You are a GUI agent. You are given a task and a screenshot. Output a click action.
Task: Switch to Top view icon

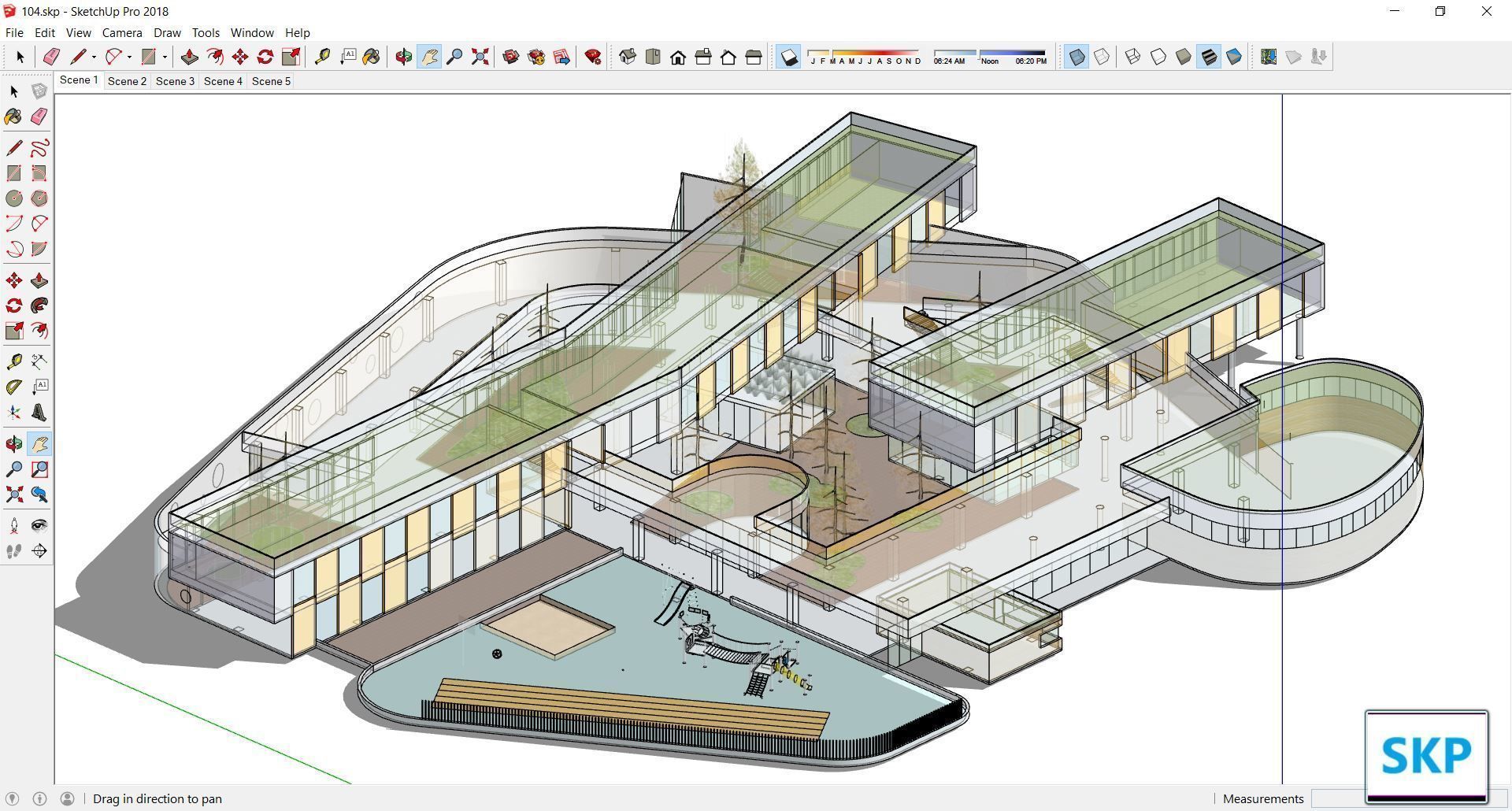(653, 57)
